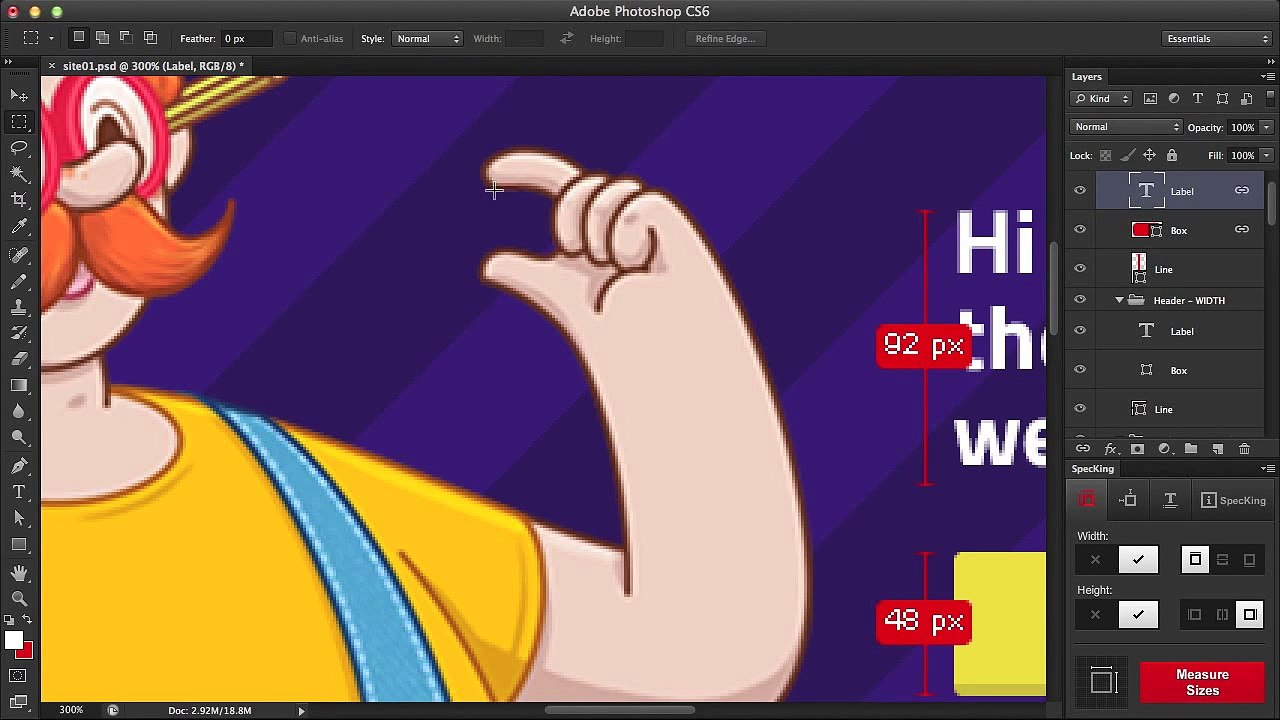Image resolution: width=1280 pixels, height=720 pixels.
Task: Open SpecKing info tab
Action: tap(1234, 500)
